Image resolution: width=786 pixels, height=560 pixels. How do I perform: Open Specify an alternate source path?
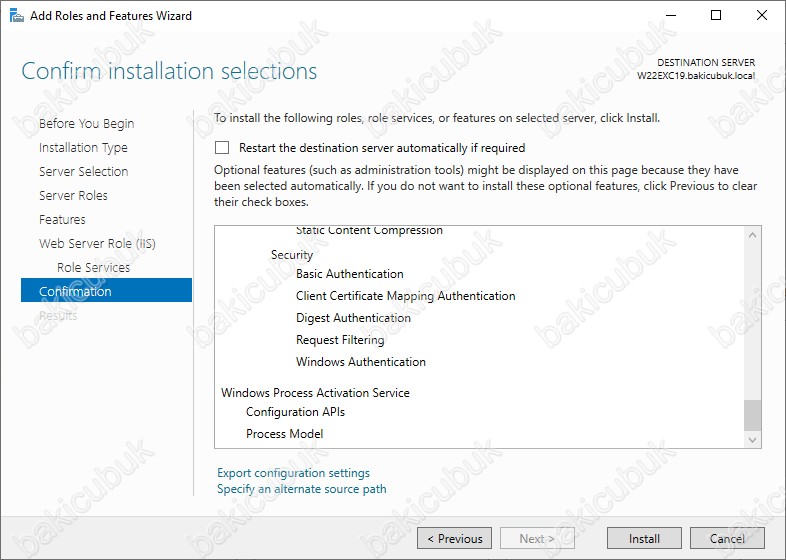(x=302, y=489)
